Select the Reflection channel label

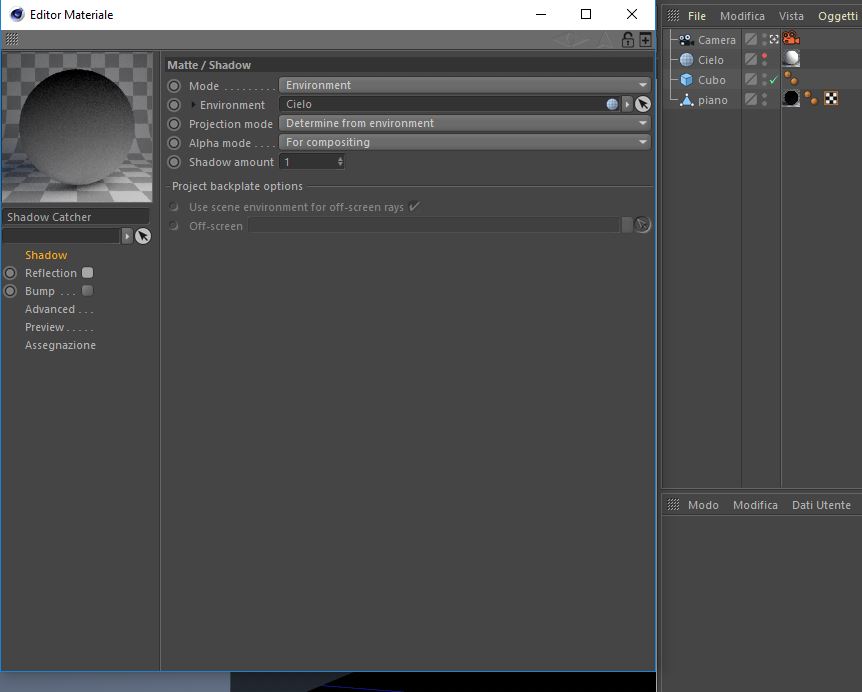click(x=51, y=273)
